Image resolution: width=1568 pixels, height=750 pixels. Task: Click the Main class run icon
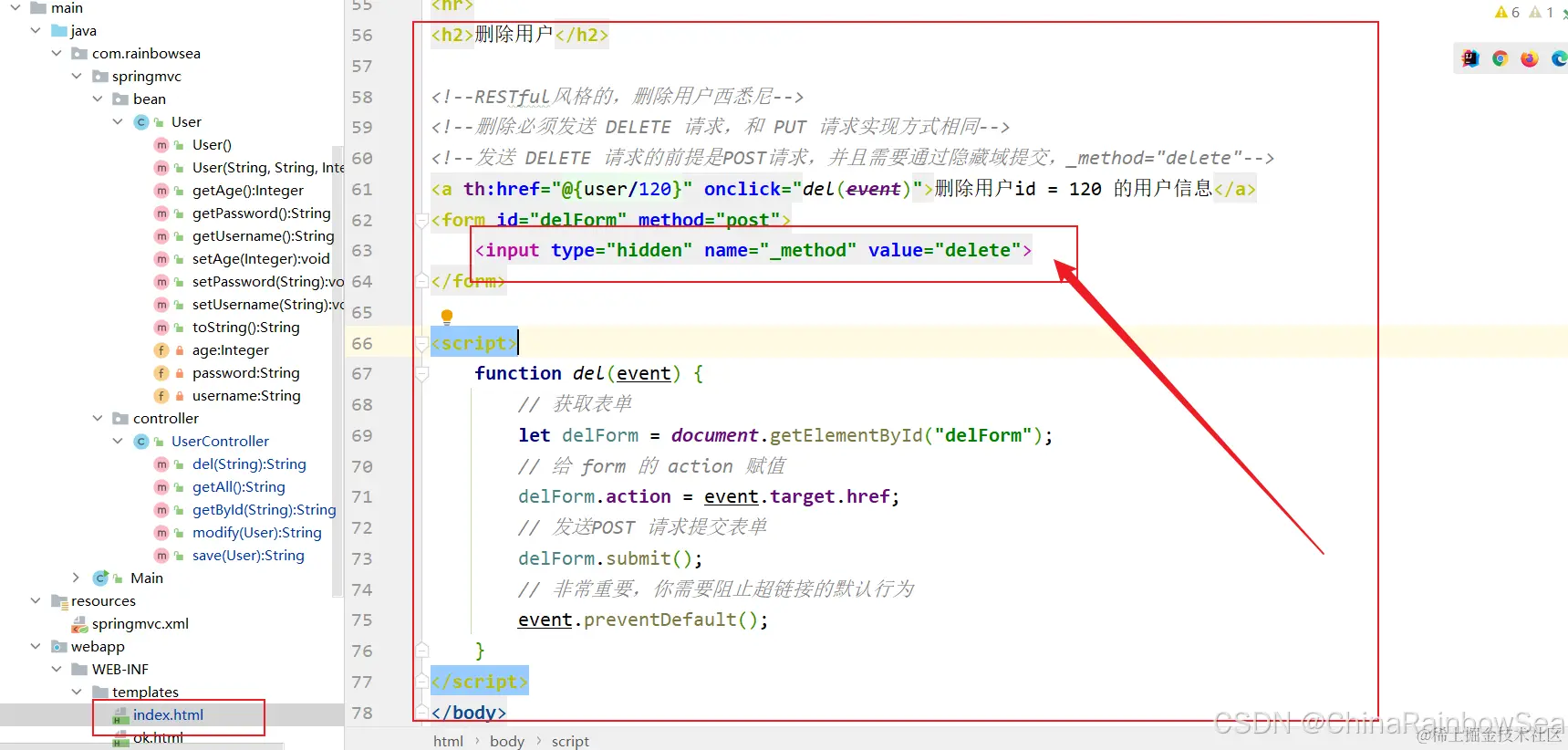pyautogui.click(x=101, y=578)
